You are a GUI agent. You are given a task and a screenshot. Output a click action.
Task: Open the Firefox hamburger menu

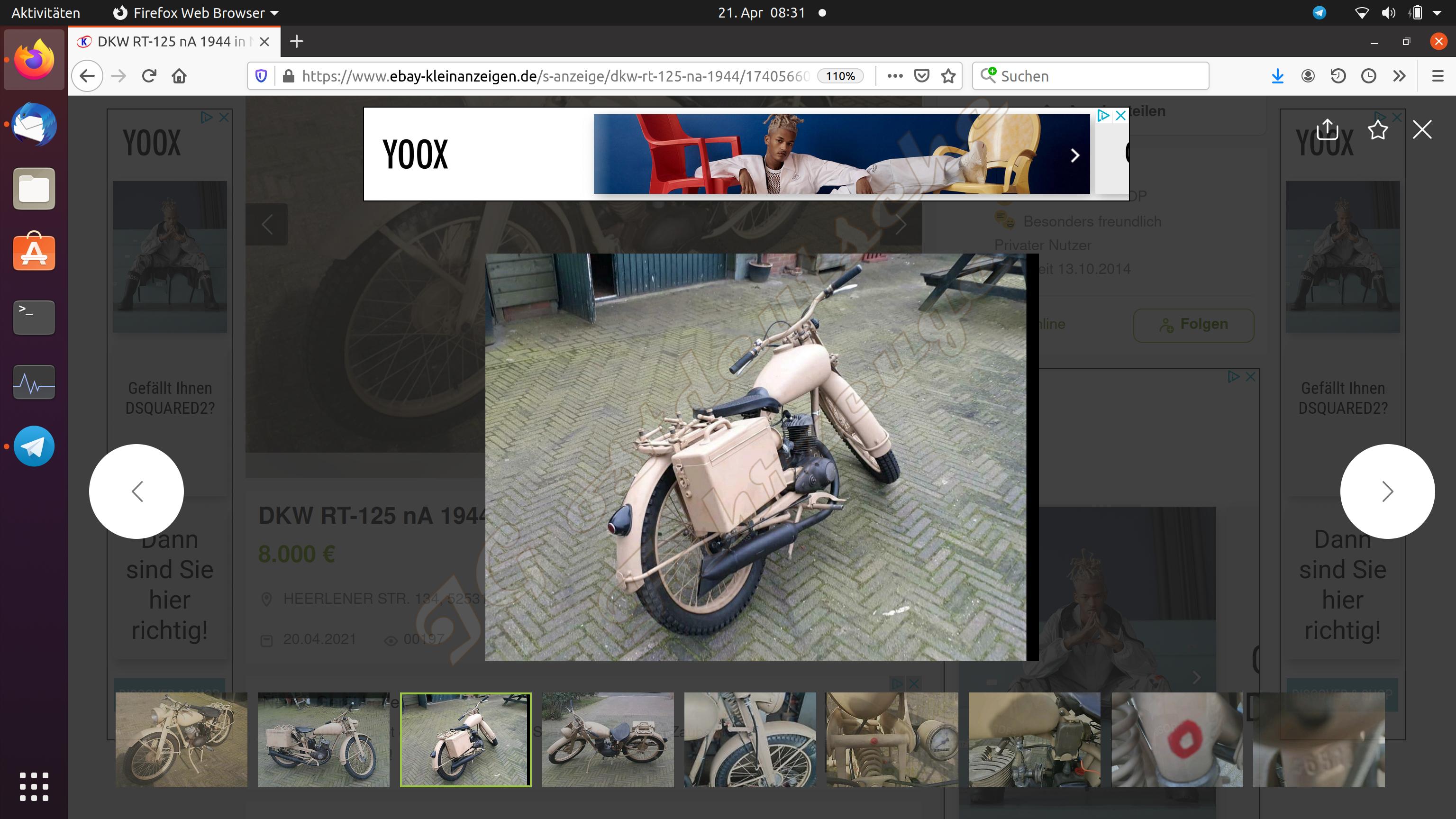click(1438, 76)
